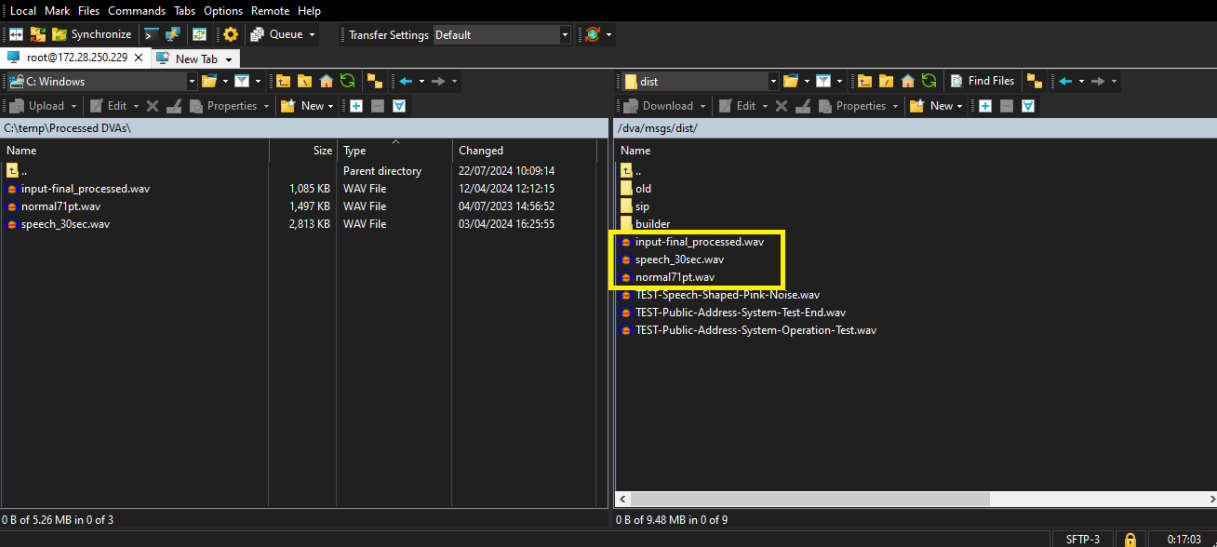Click the local panel back arrow
The width and height of the screenshot is (1217, 547).
[x=406, y=81]
